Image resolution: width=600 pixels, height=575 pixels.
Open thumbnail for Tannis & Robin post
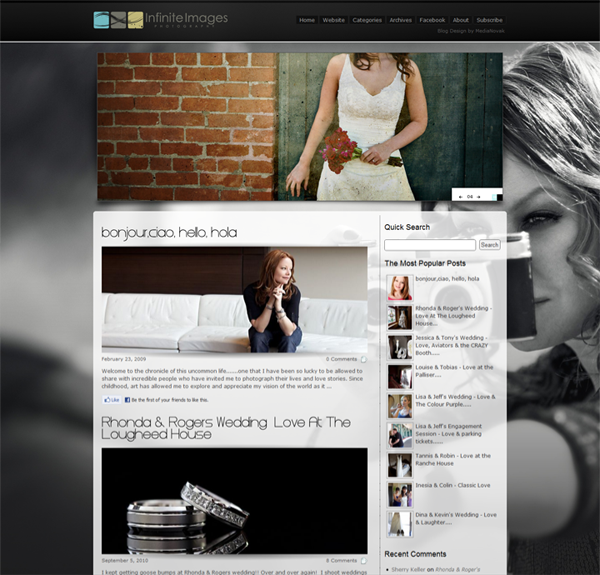[x=399, y=465]
